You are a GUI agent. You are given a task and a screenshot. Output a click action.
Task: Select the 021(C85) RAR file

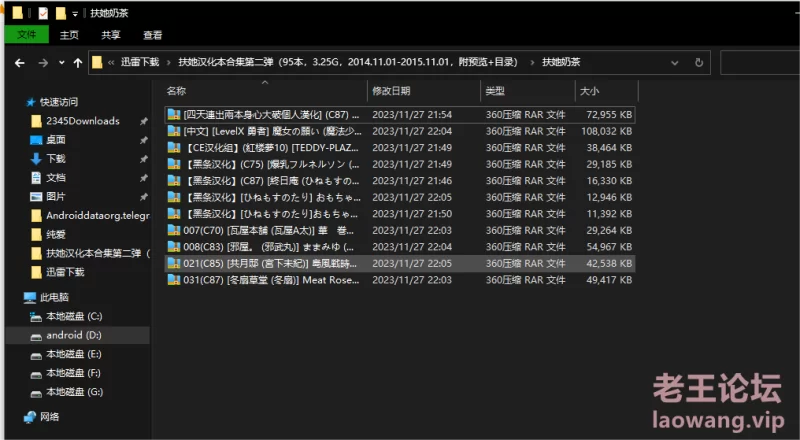(401, 263)
